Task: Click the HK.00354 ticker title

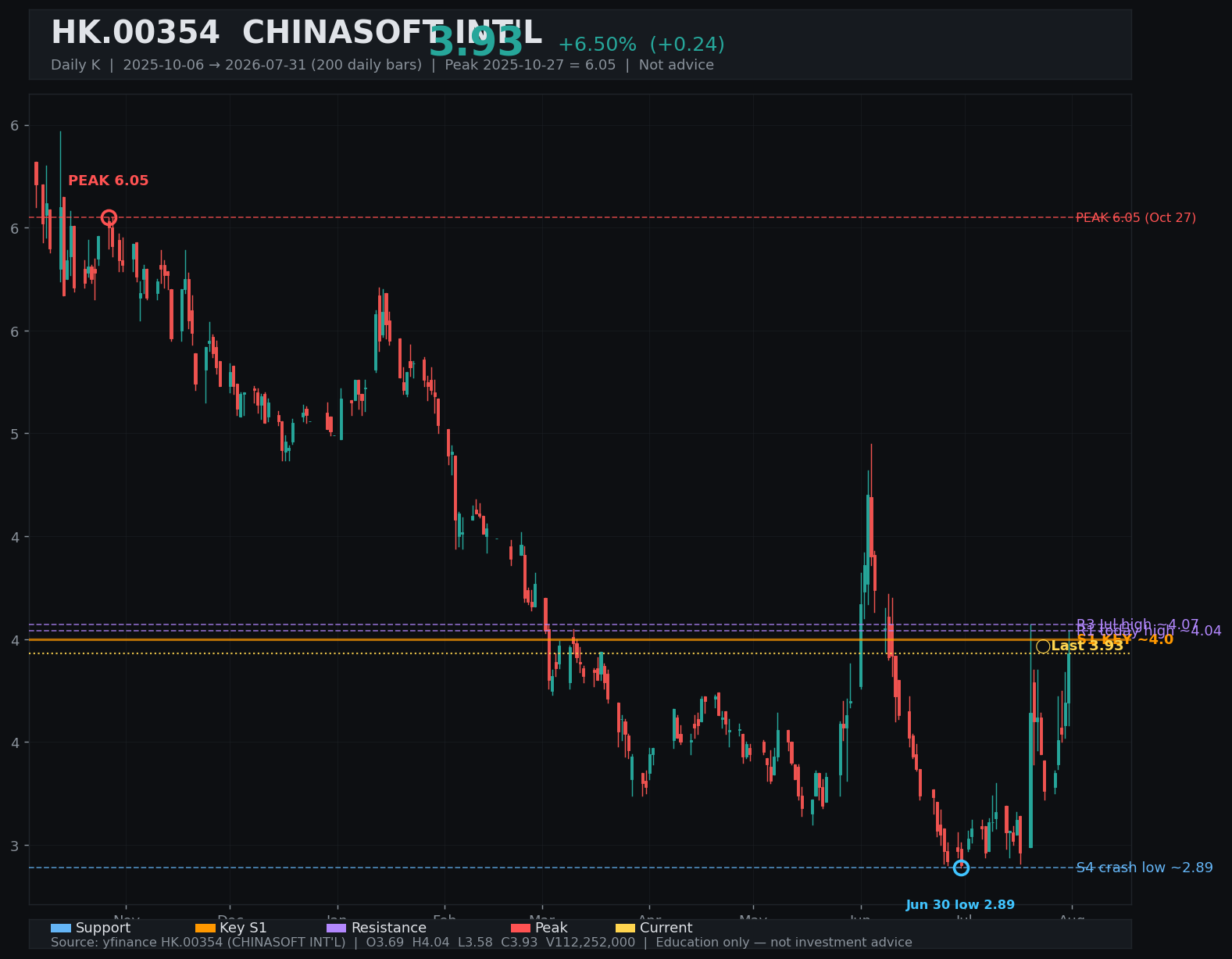Action: [135, 34]
